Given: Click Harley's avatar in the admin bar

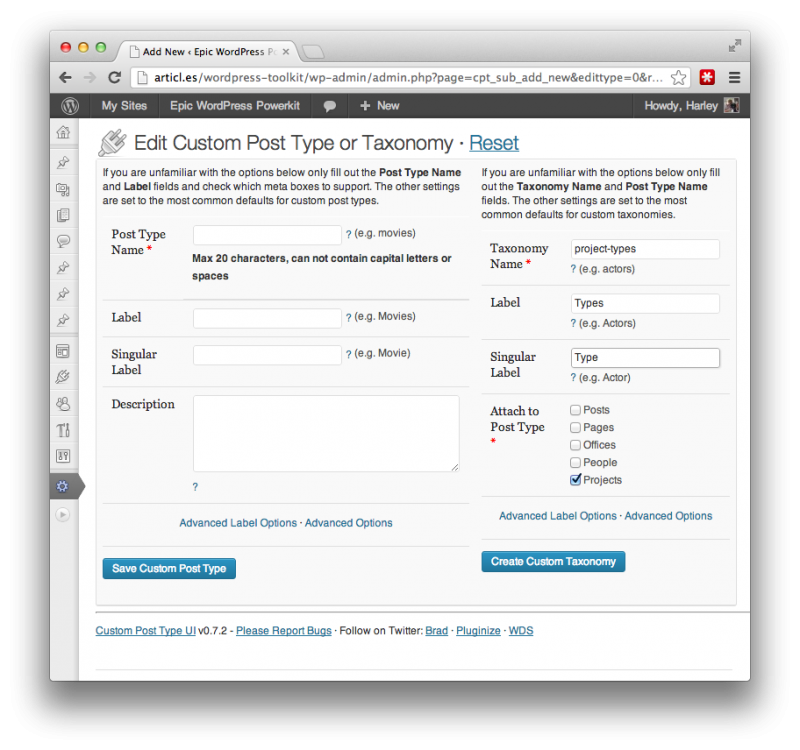Looking at the screenshot, I should (732, 106).
